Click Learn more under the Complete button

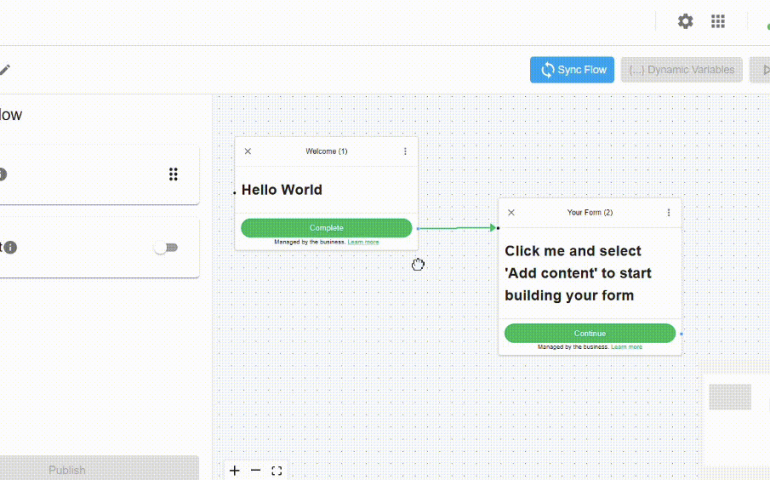pos(363,242)
